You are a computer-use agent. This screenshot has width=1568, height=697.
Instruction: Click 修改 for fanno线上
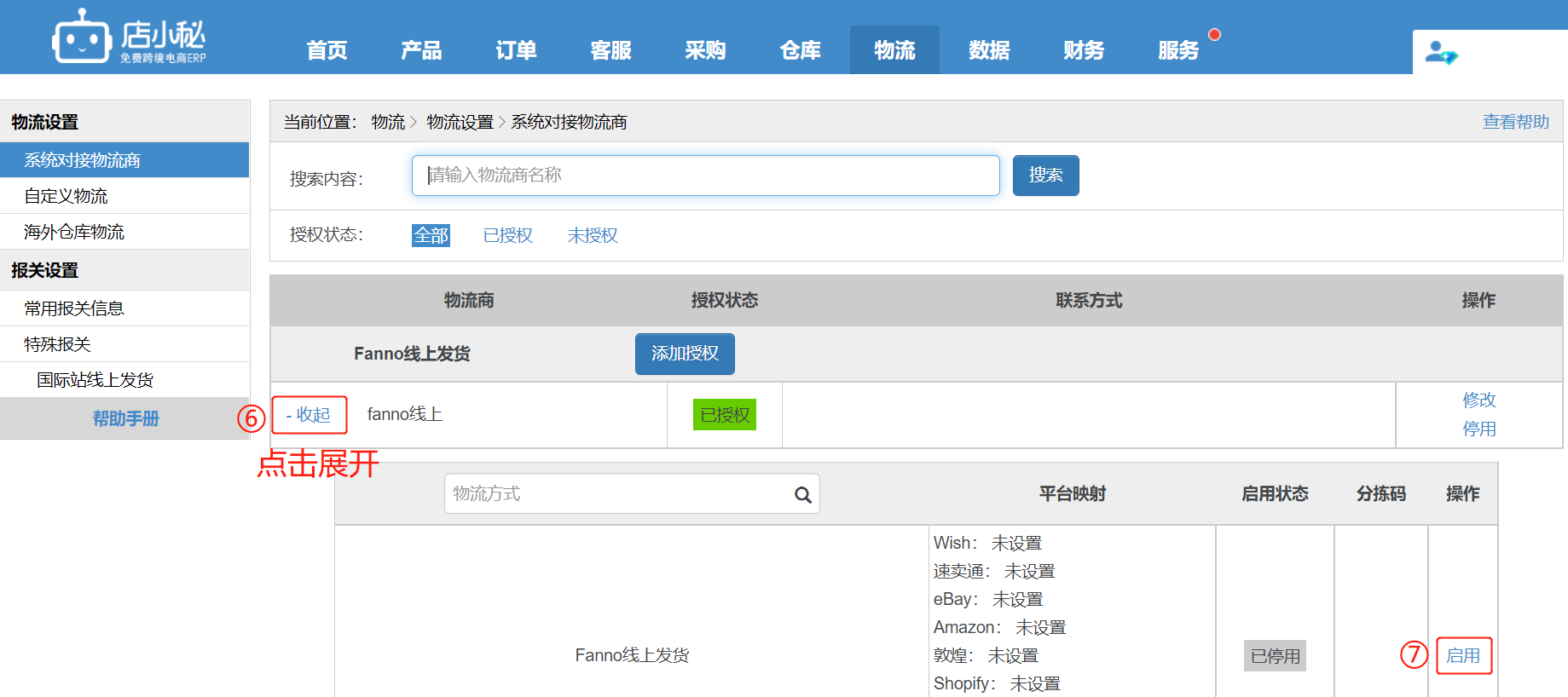pyautogui.click(x=1479, y=400)
